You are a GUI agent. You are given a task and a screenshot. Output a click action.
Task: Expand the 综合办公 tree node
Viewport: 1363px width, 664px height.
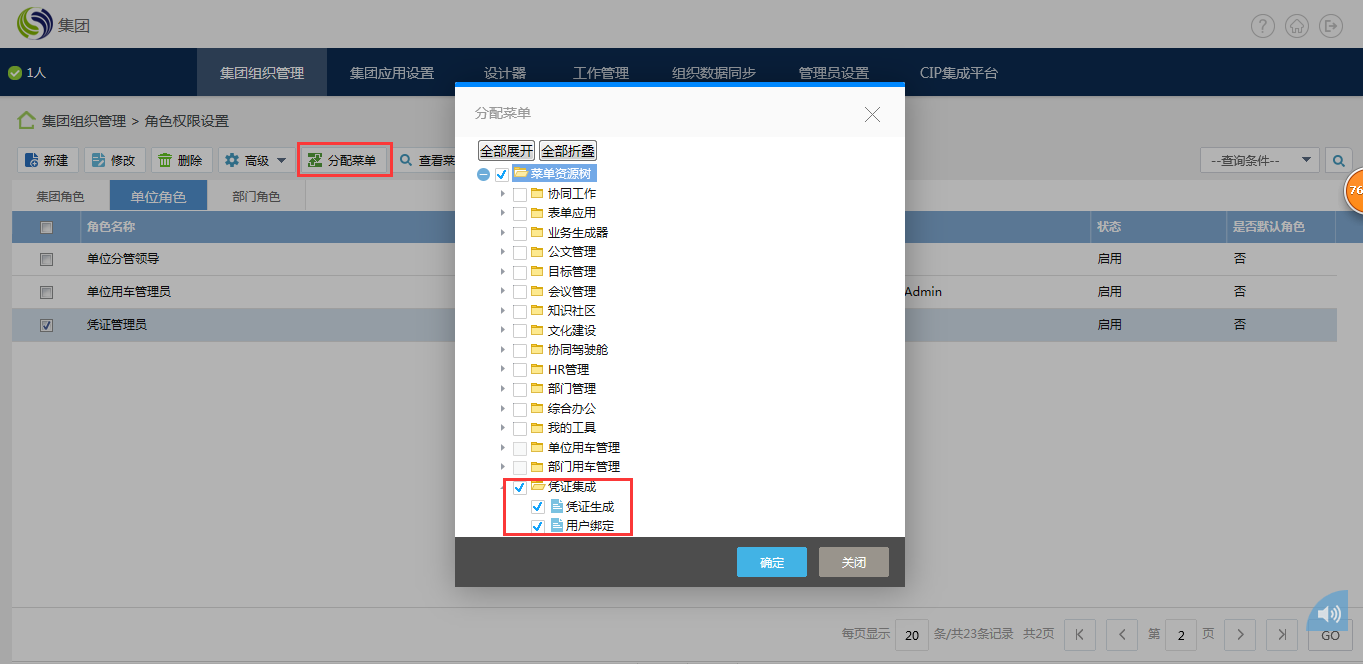pos(503,408)
